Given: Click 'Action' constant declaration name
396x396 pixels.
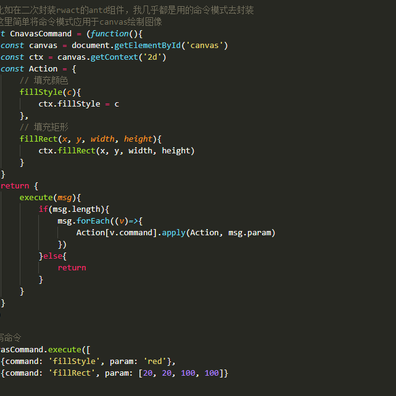Looking at the screenshot, I should pos(43,69).
